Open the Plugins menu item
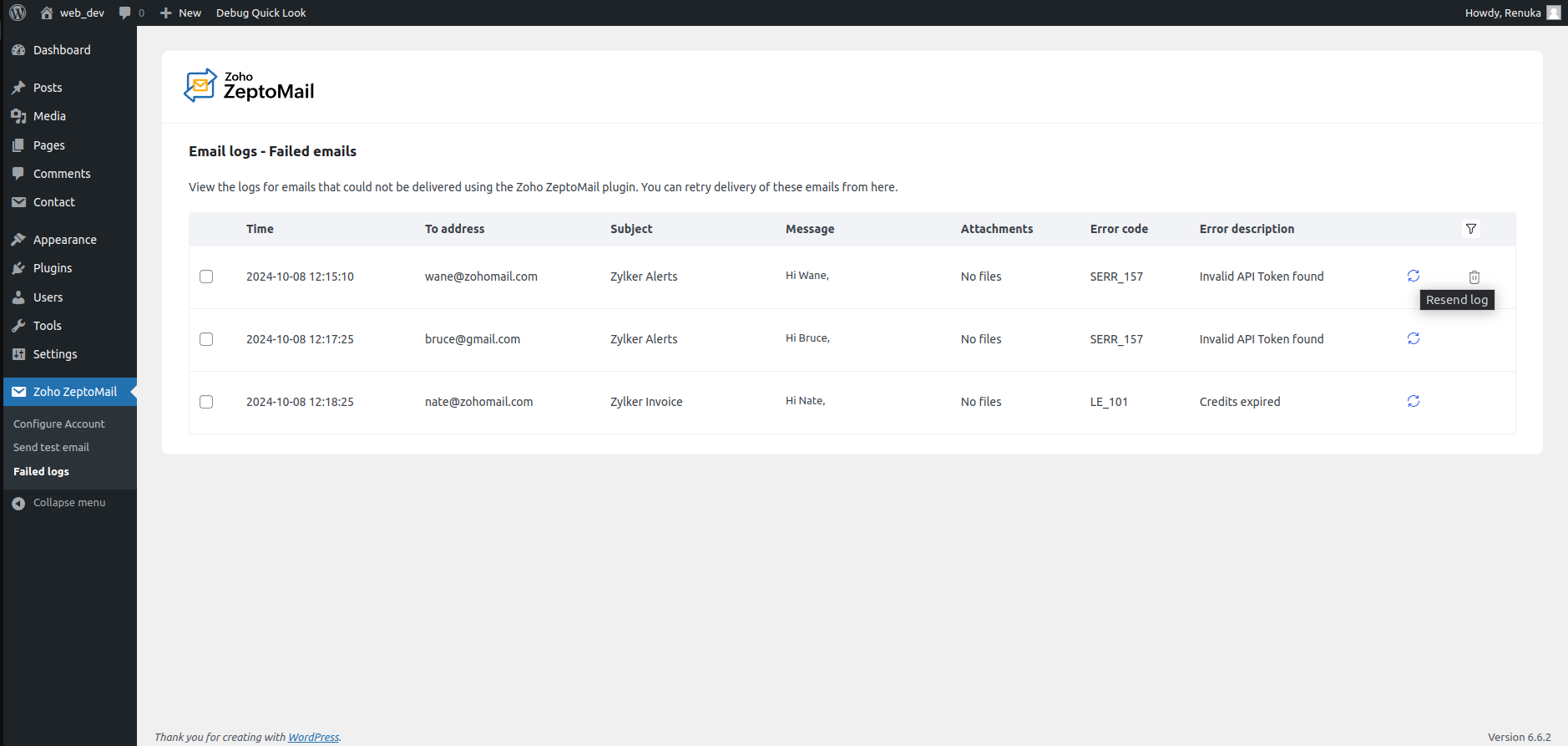 pyautogui.click(x=53, y=268)
